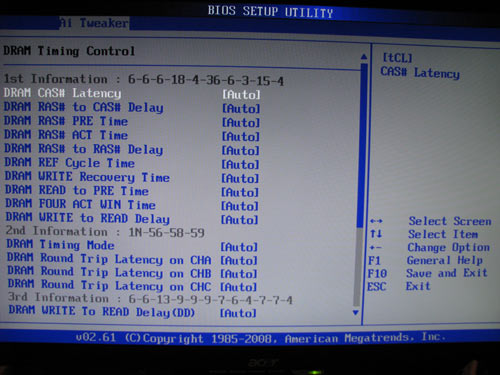The width and height of the screenshot is (500, 375).
Task: Change DRAM FOUR ACT WIN Time value
Action: tap(240, 206)
